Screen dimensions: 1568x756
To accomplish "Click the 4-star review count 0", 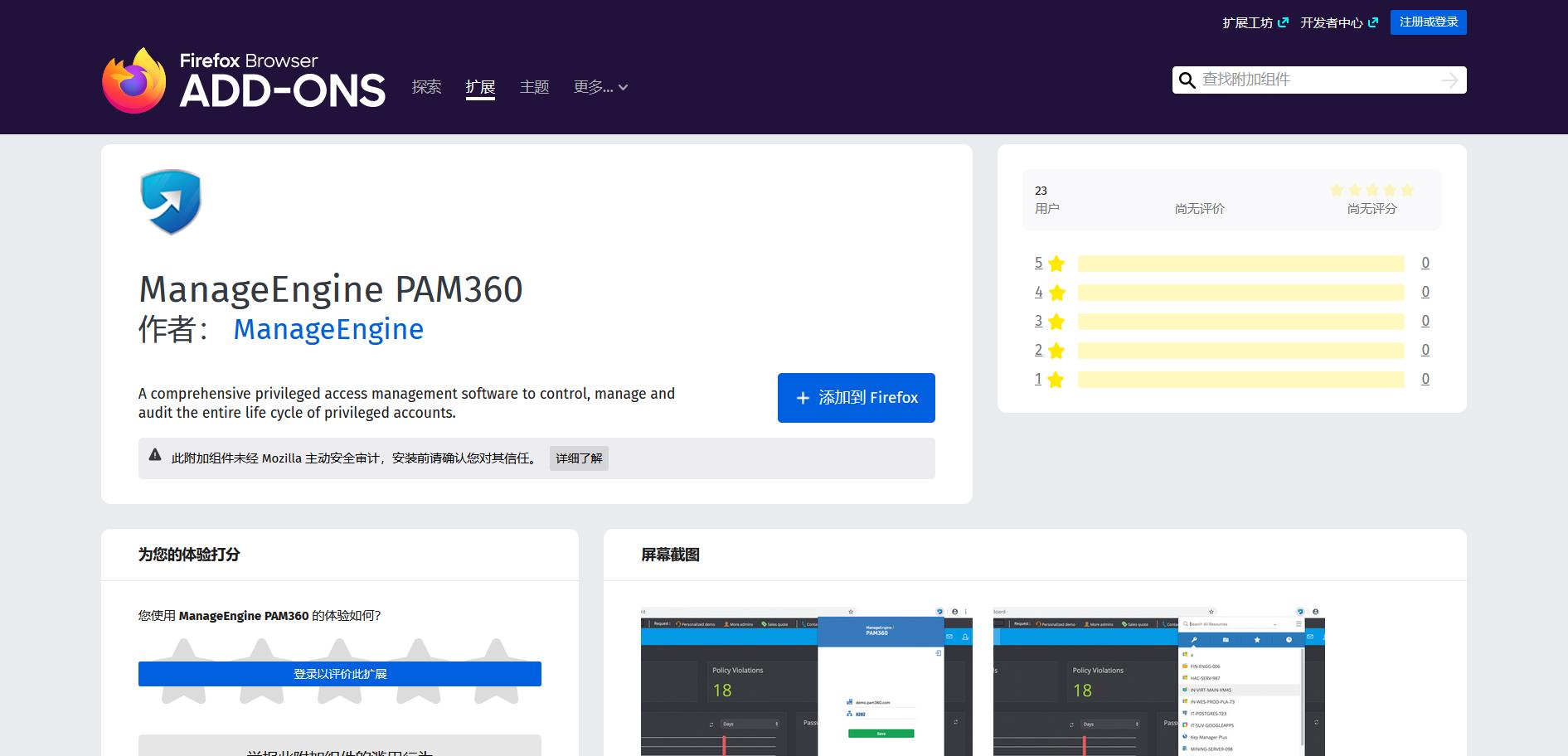I will pos(1425,292).
